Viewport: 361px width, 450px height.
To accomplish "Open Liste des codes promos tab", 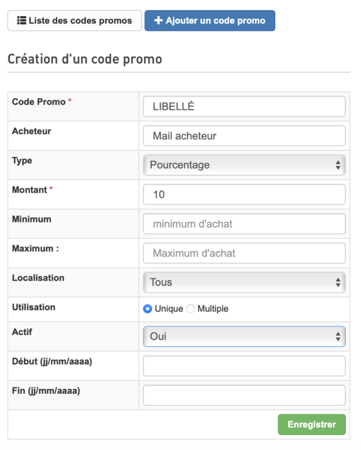I will click(x=75, y=21).
